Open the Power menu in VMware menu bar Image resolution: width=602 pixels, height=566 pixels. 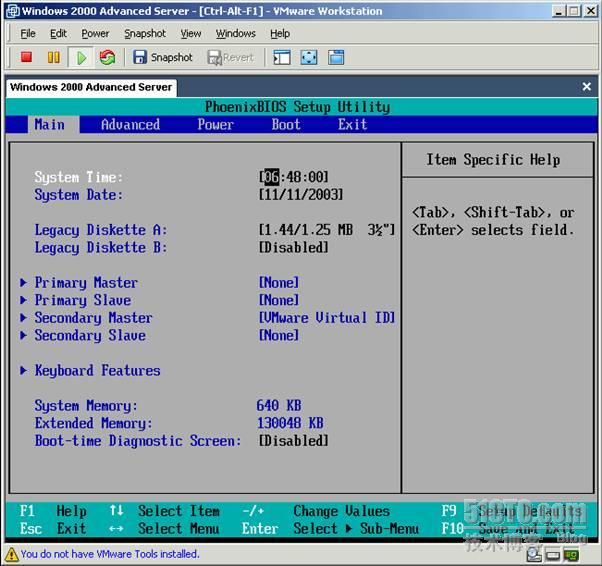[95, 34]
